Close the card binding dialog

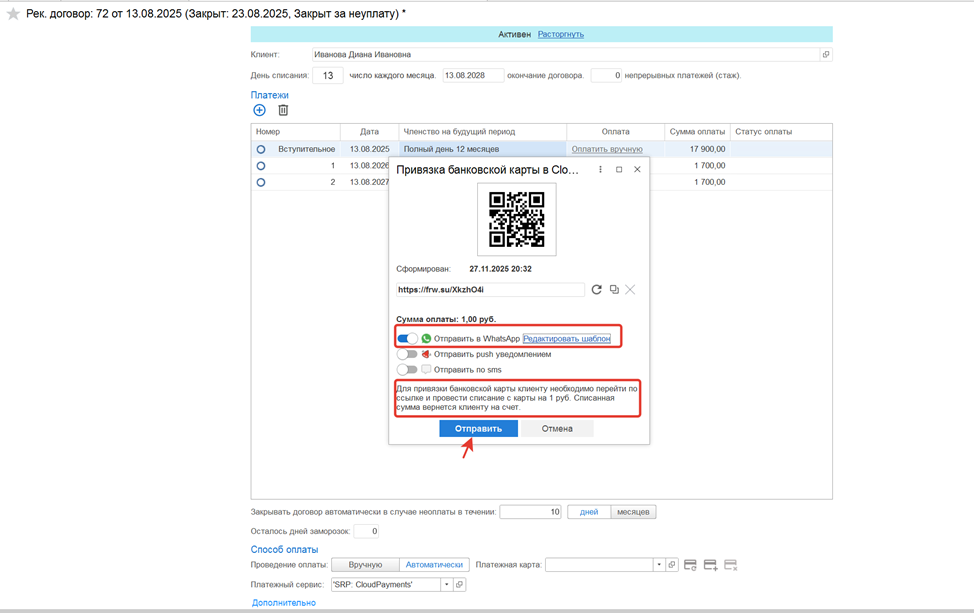(x=637, y=170)
